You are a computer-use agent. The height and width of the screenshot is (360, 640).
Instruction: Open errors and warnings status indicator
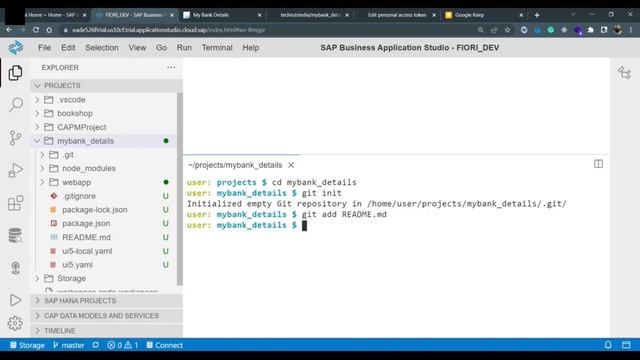tap(122, 345)
